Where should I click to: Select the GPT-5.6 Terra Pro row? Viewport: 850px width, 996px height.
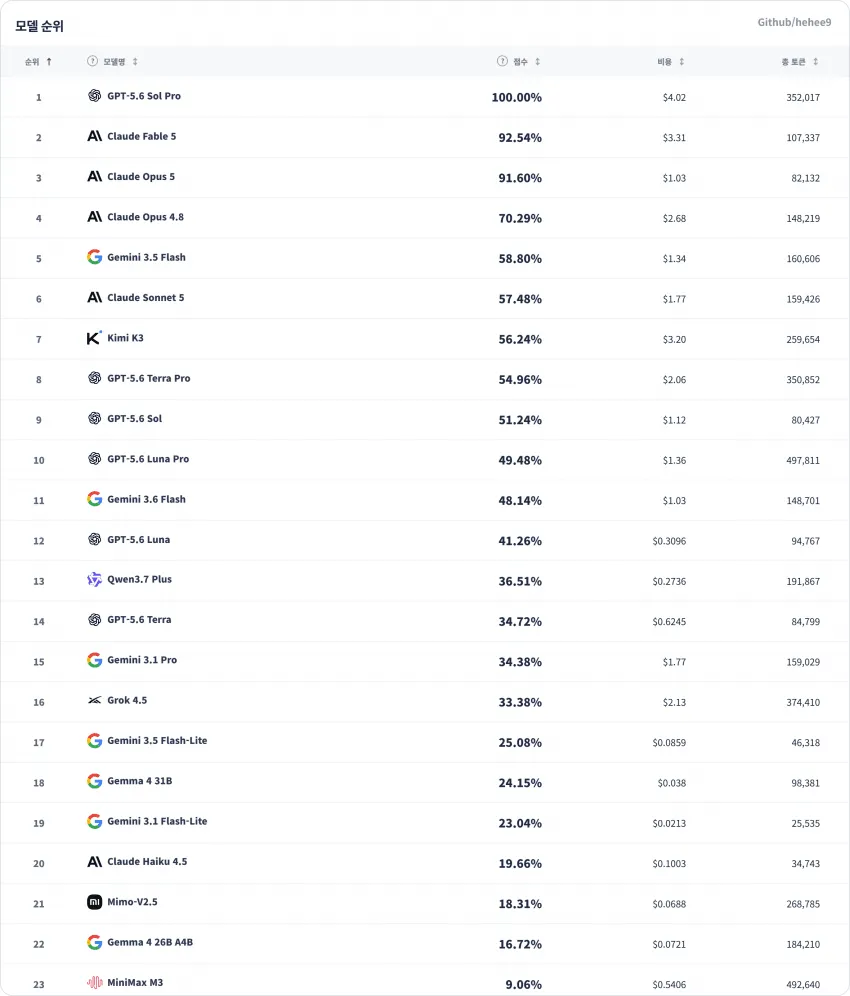[425, 379]
